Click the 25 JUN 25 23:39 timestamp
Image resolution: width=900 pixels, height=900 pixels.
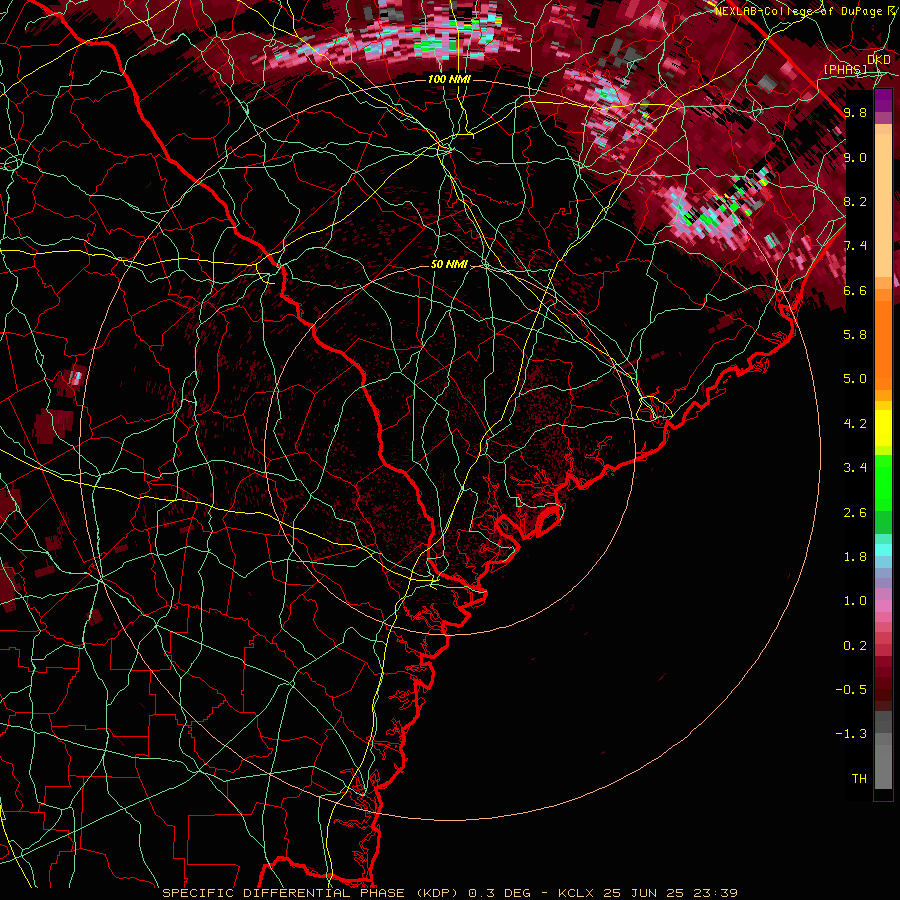pyautogui.click(x=670, y=893)
